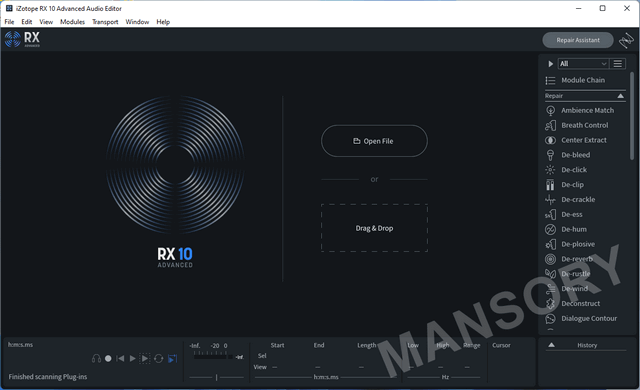The width and height of the screenshot is (640, 390).
Task: Open the Center Extract module
Action: tap(576, 140)
